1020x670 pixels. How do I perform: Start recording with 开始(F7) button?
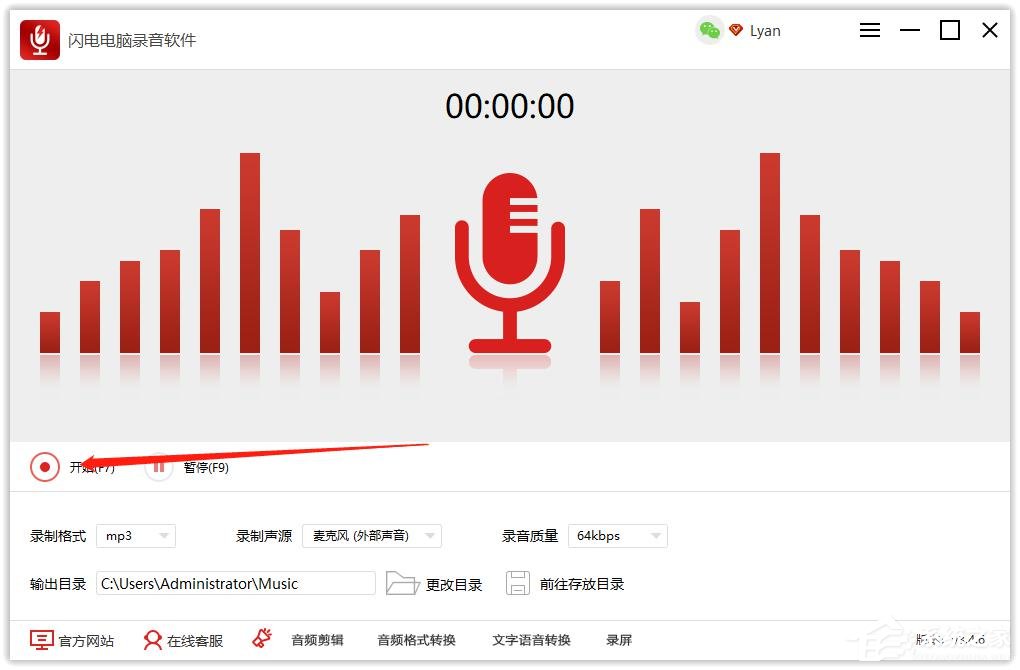(73, 467)
